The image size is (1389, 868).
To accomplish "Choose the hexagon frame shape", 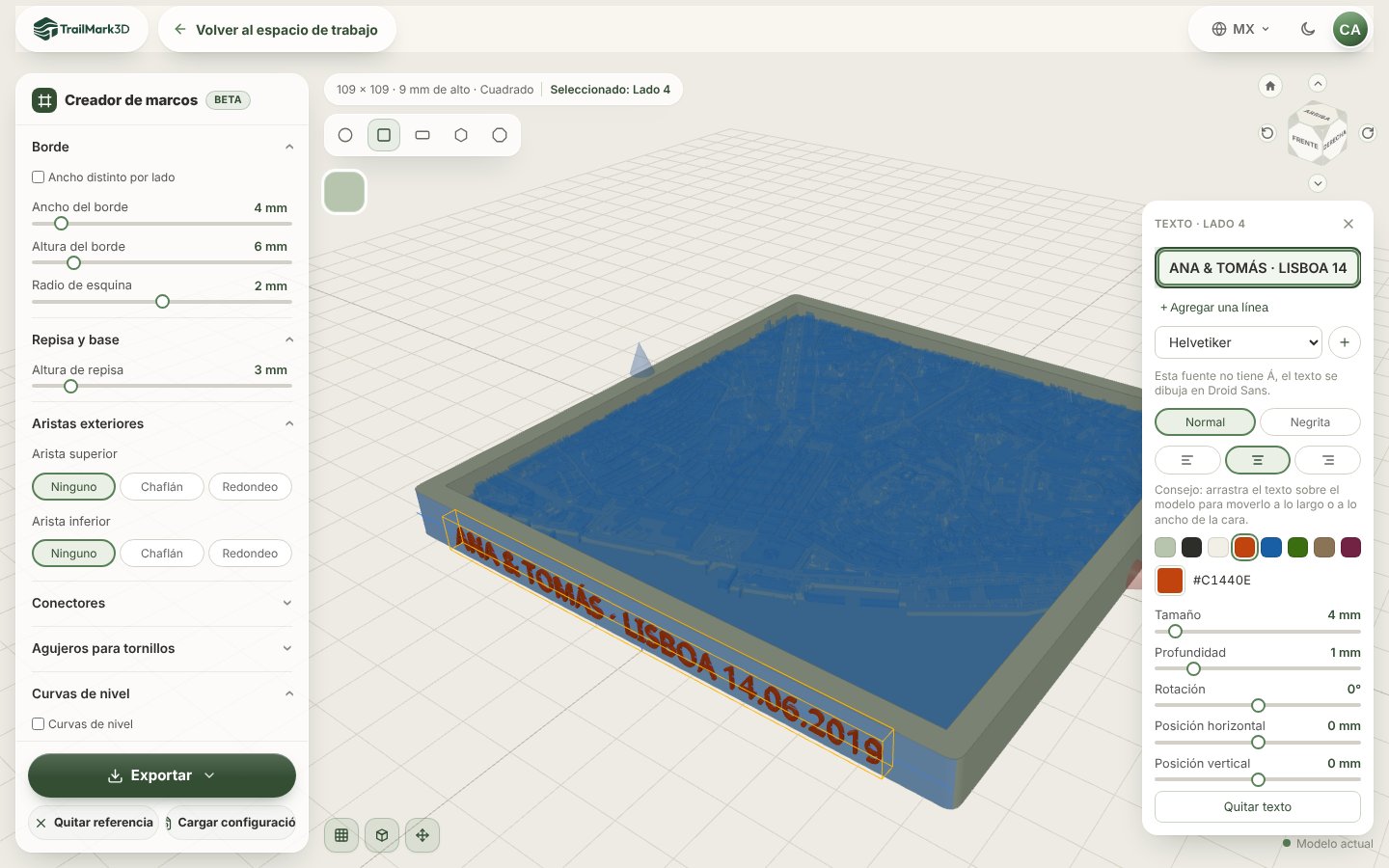I will point(461,135).
